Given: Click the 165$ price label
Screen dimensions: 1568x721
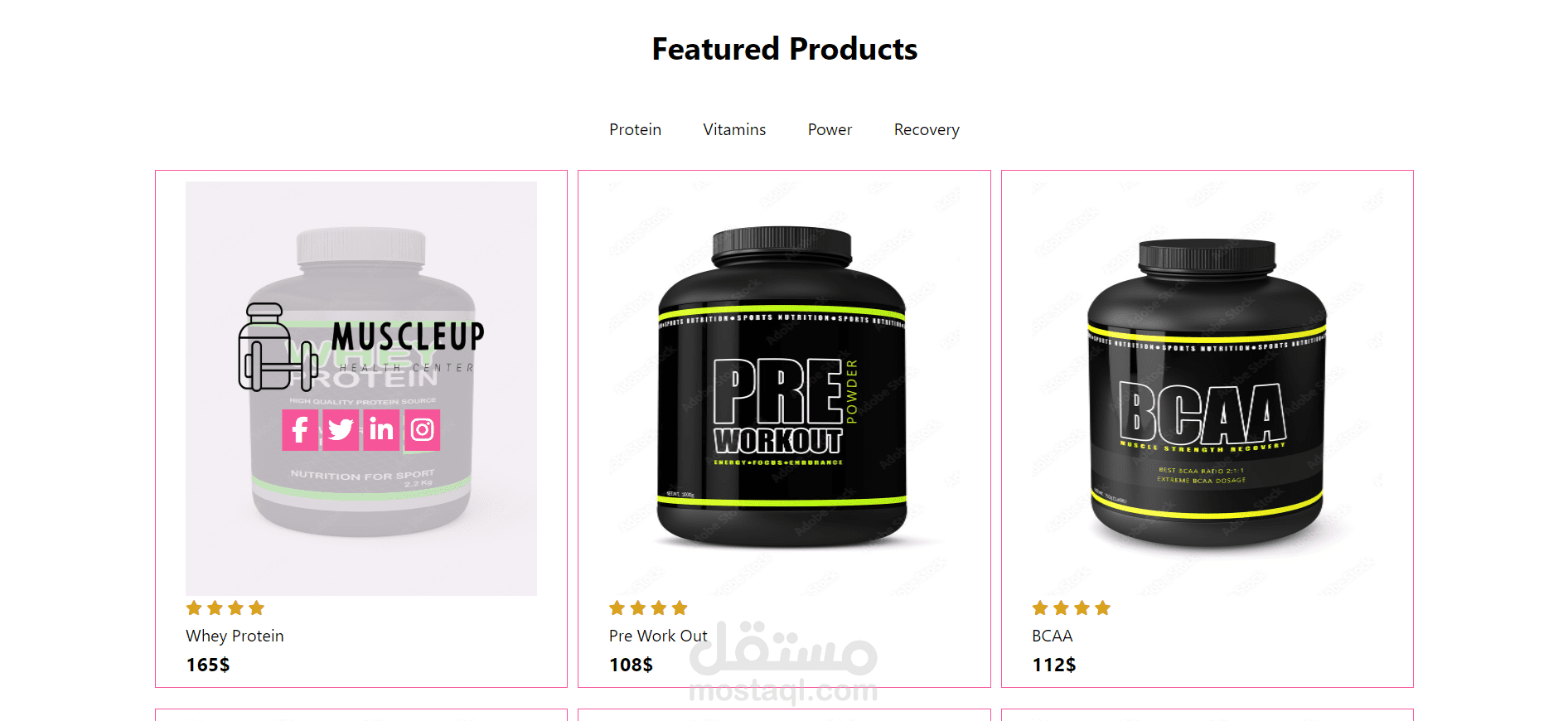Looking at the screenshot, I should pos(208,665).
